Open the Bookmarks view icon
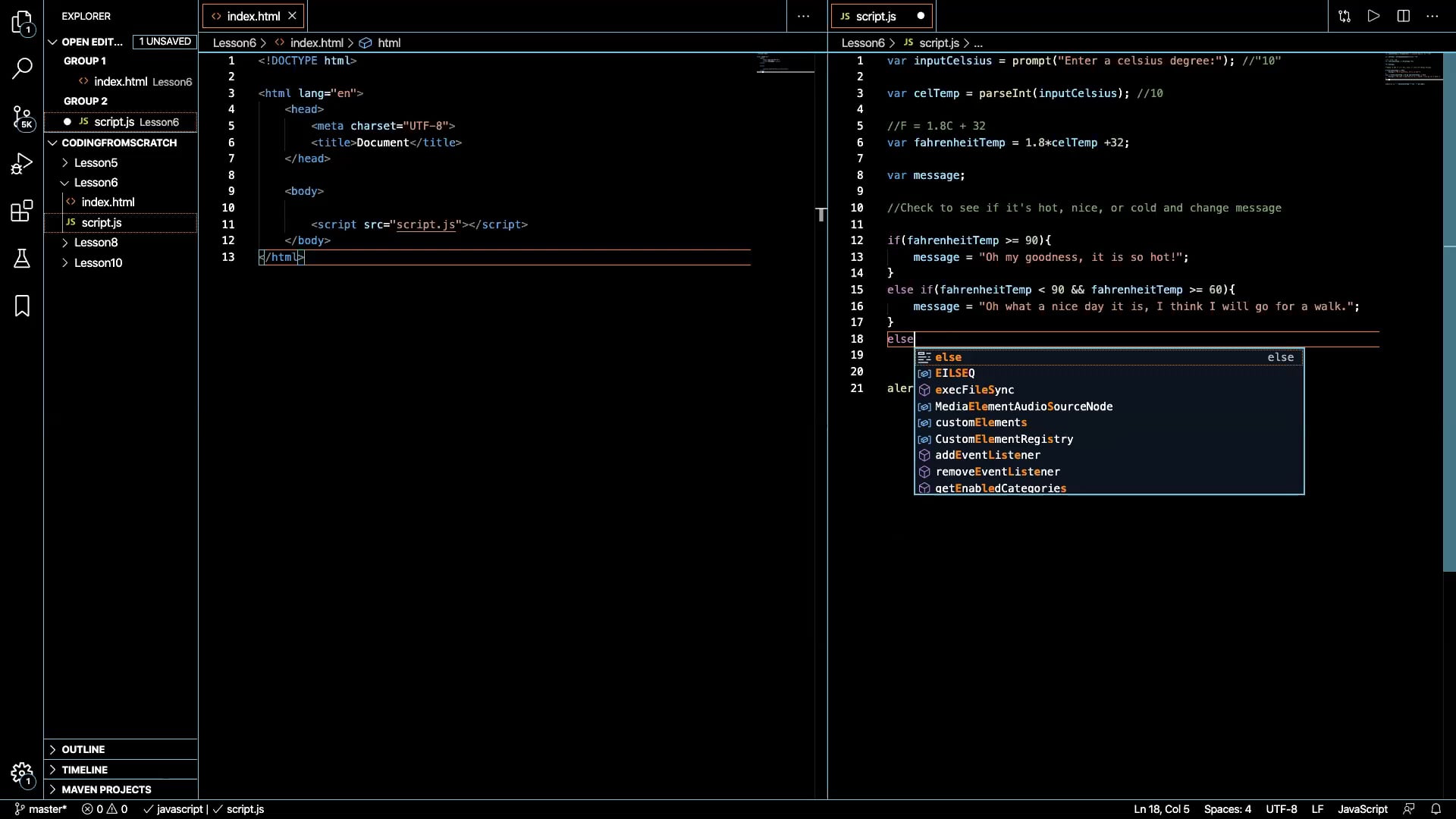1456x819 pixels. click(22, 306)
